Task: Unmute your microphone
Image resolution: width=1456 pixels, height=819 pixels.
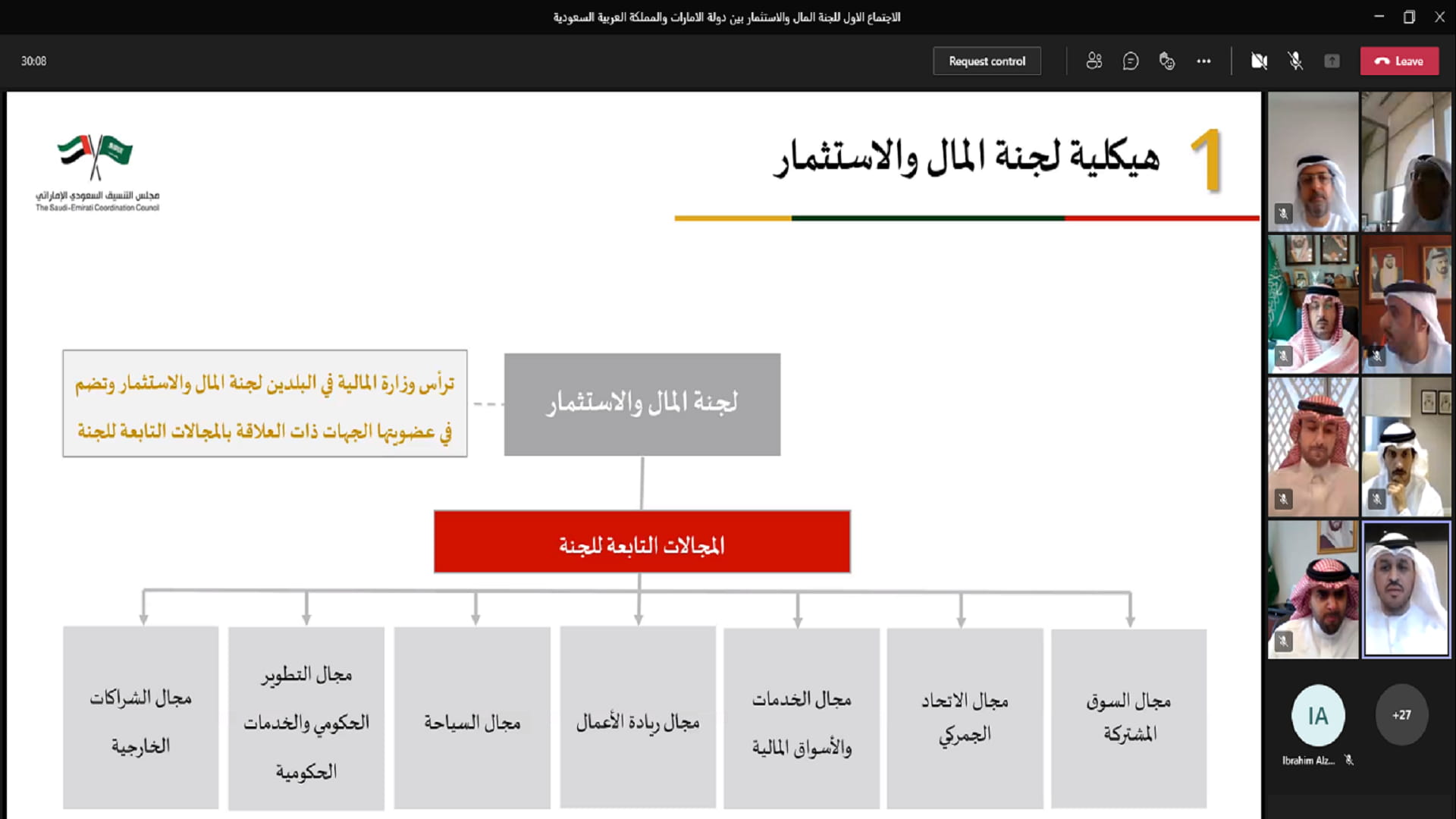Action: [1294, 61]
